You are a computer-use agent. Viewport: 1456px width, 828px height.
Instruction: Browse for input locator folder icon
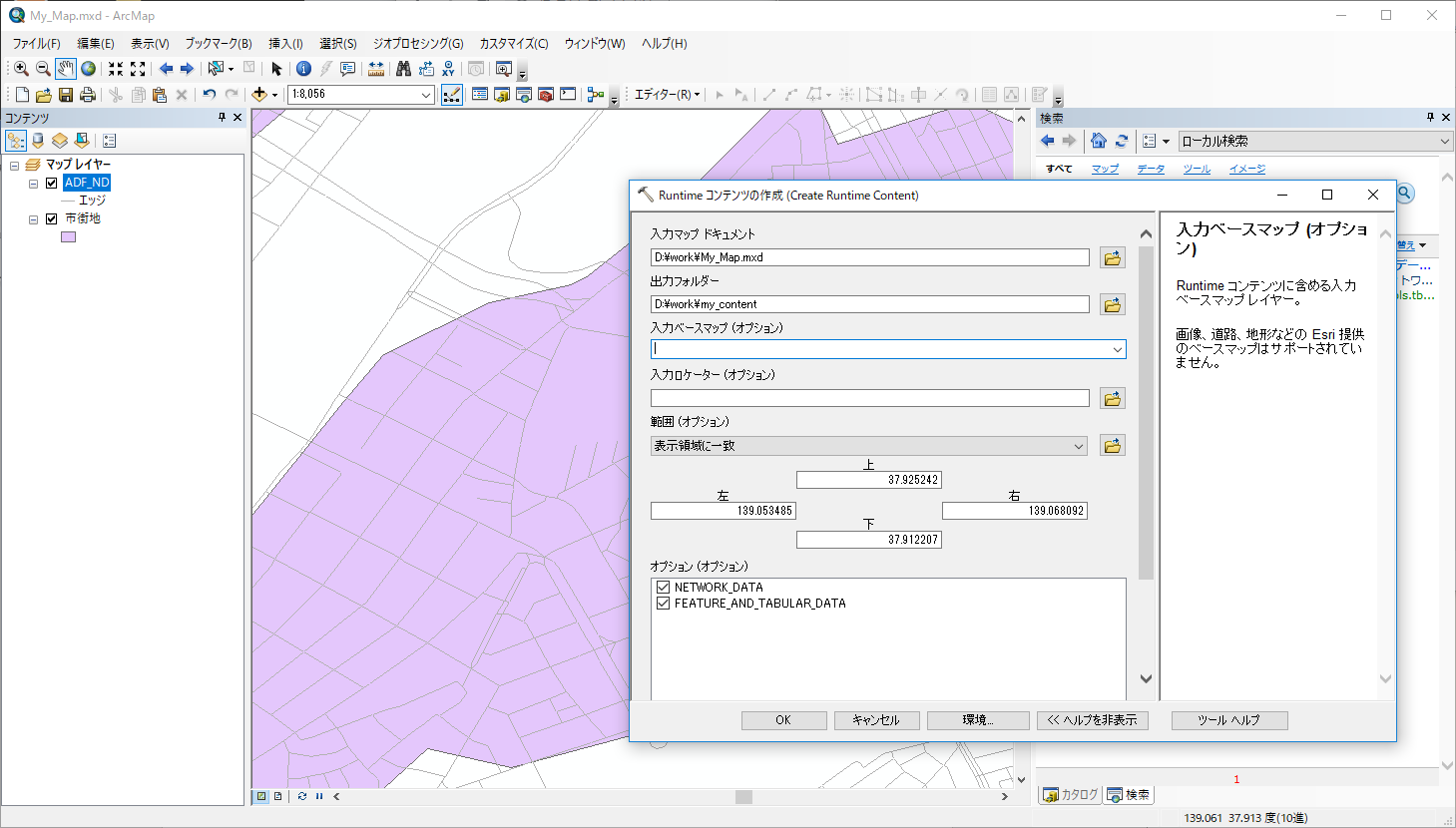point(1113,398)
